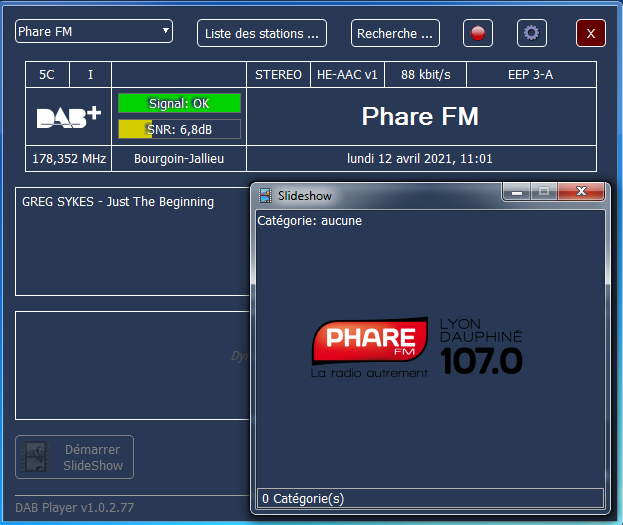The height and width of the screenshot is (525, 623).
Task: Click the SNR 6,8dB level bar
Action: pos(179,129)
